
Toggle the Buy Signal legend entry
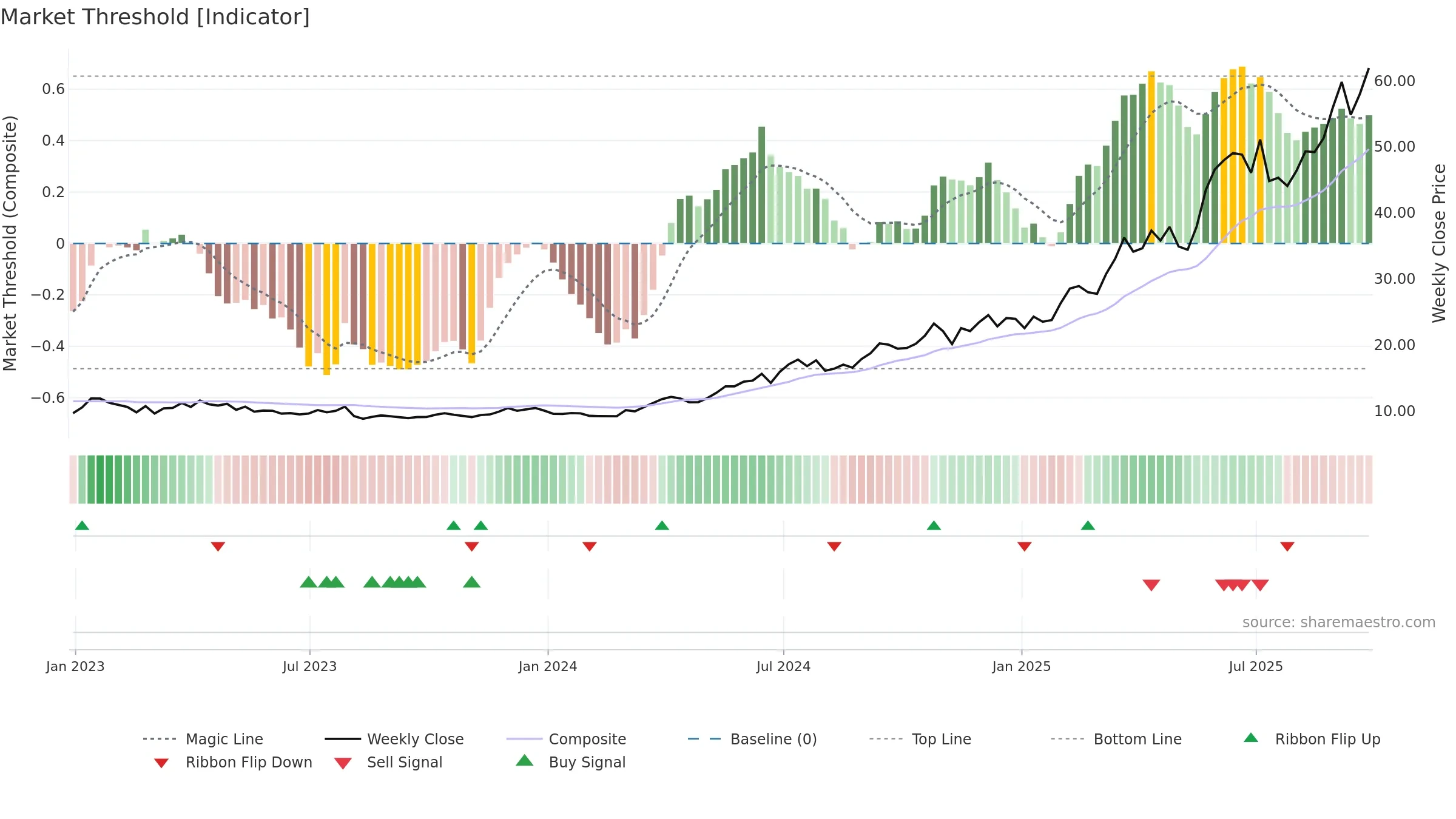tap(570, 762)
